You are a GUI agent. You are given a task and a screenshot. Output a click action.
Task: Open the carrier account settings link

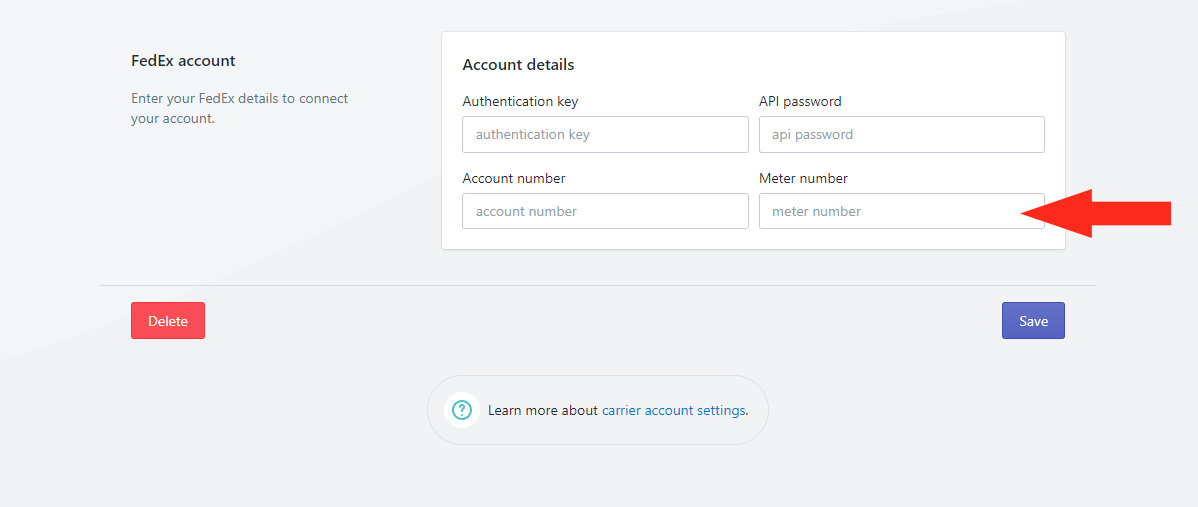pos(673,410)
